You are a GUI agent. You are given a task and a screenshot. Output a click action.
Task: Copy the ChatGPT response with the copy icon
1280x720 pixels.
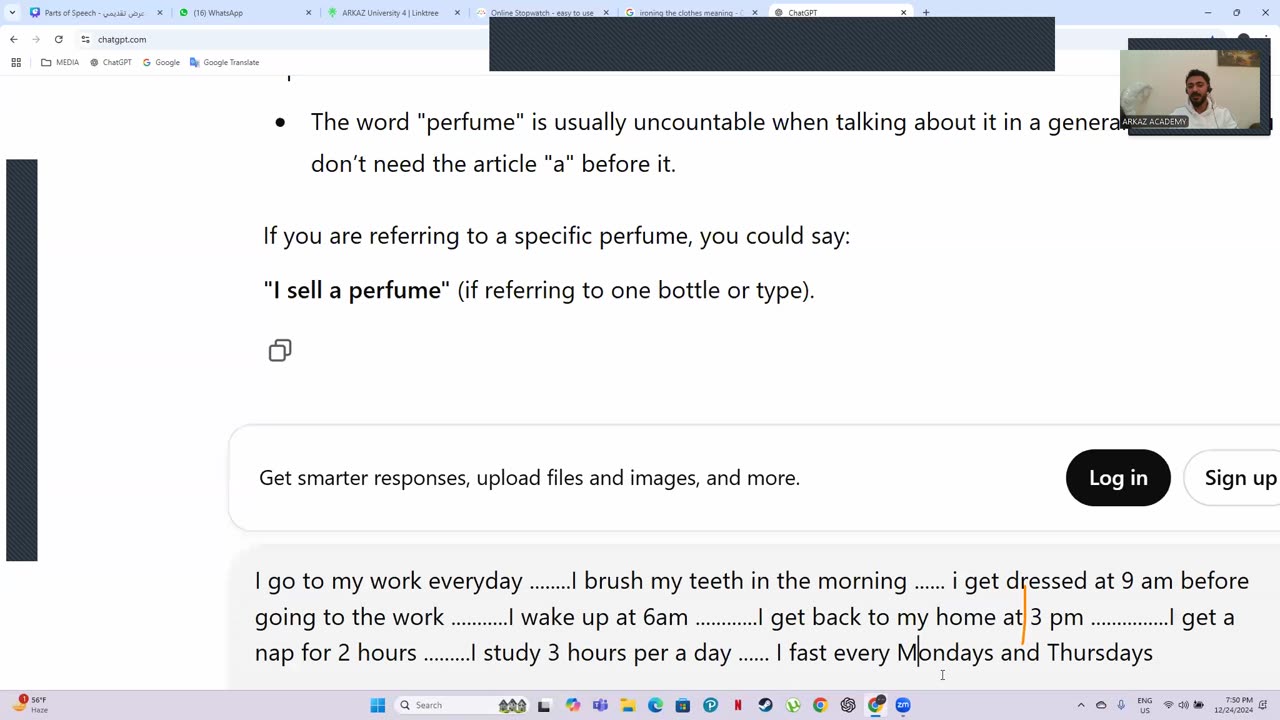pyautogui.click(x=280, y=350)
